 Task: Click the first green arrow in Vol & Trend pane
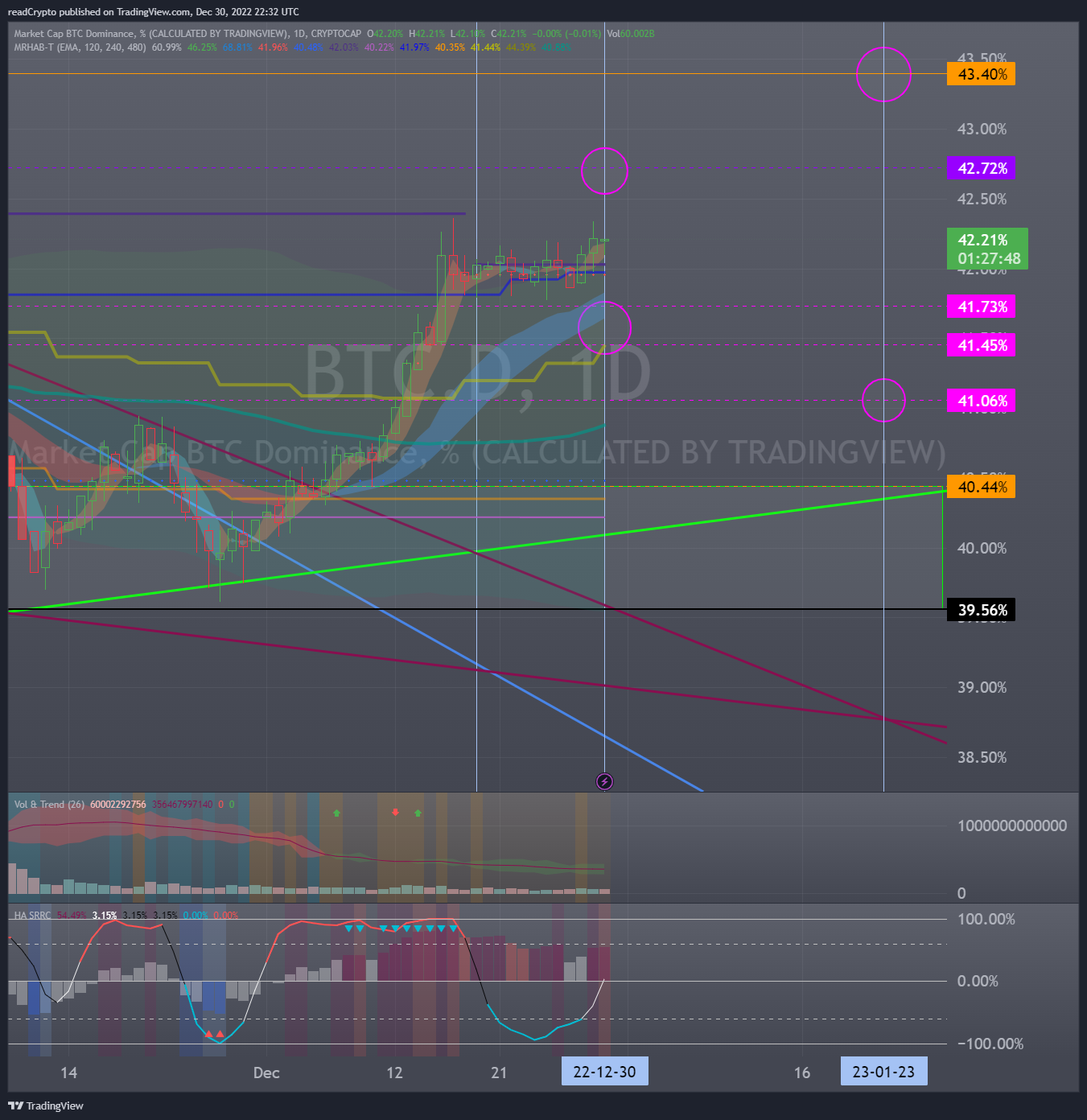coord(336,813)
